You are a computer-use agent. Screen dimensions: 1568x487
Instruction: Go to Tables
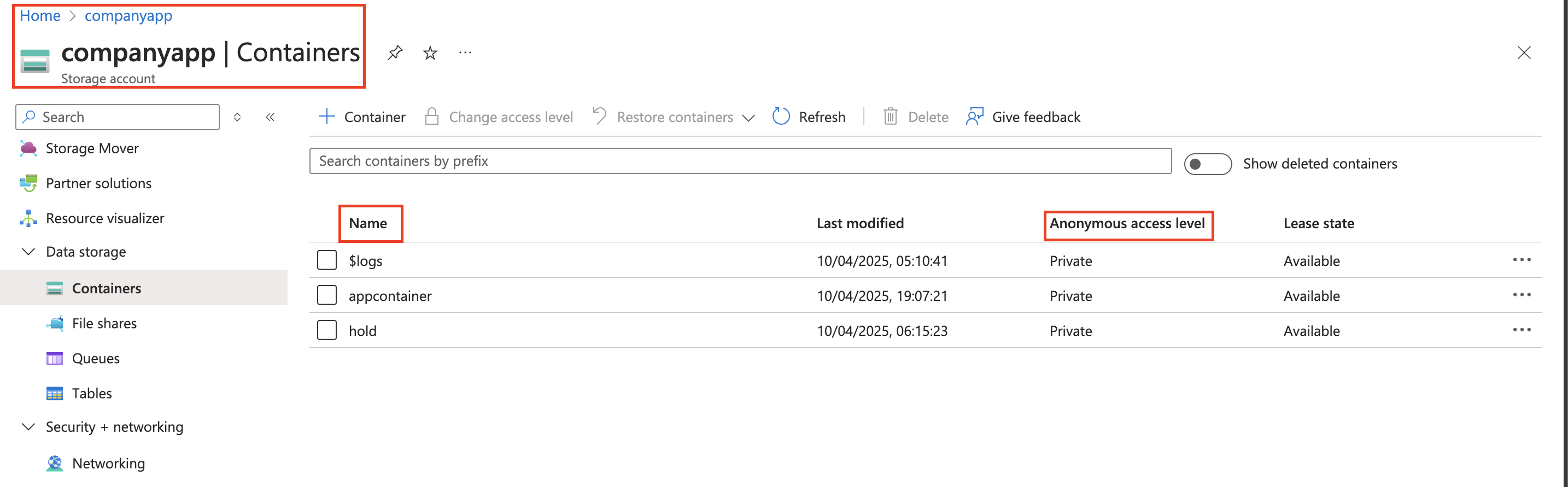[x=92, y=393]
